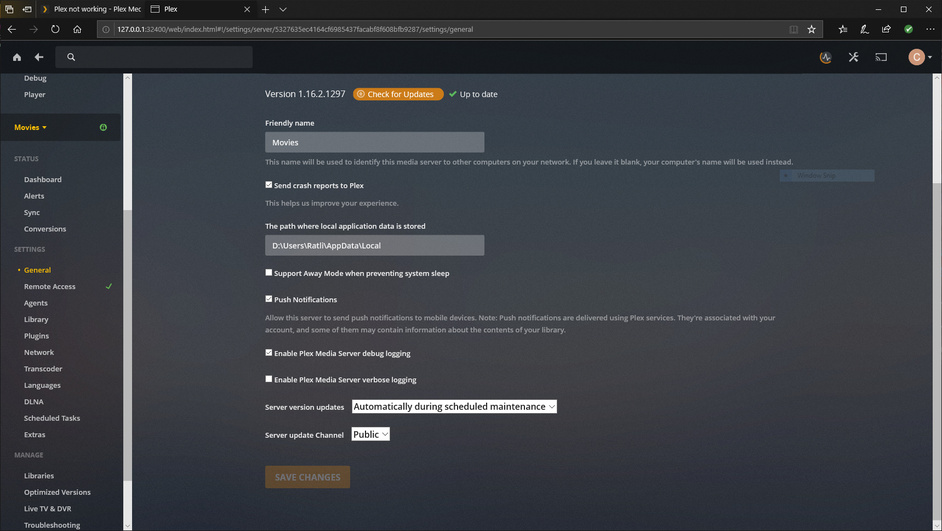Click browser back arrow

[11, 29]
